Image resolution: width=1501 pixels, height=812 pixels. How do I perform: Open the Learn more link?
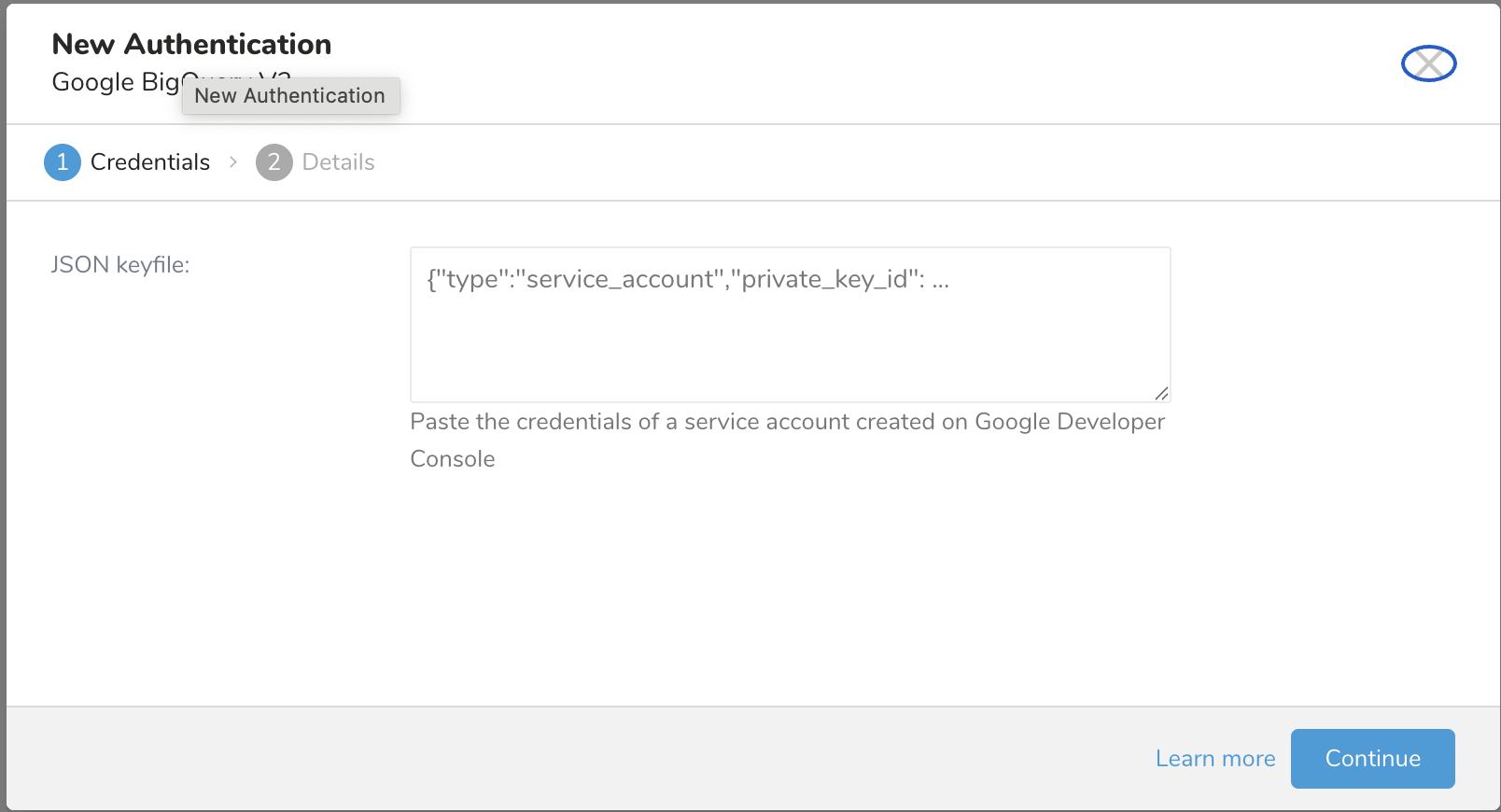click(x=1214, y=759)
